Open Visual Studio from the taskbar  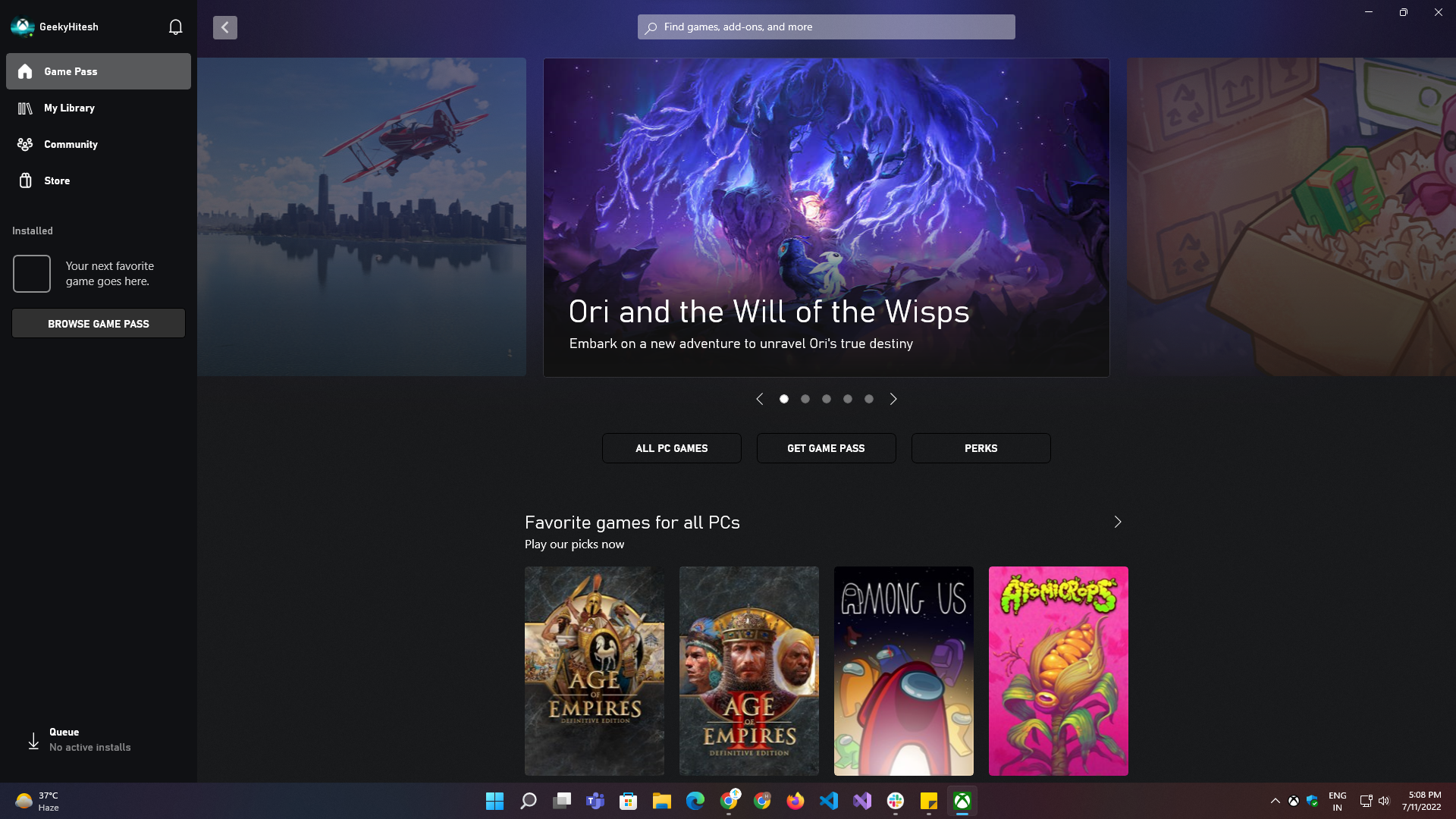pyautogui.click(x=862, y=801)
